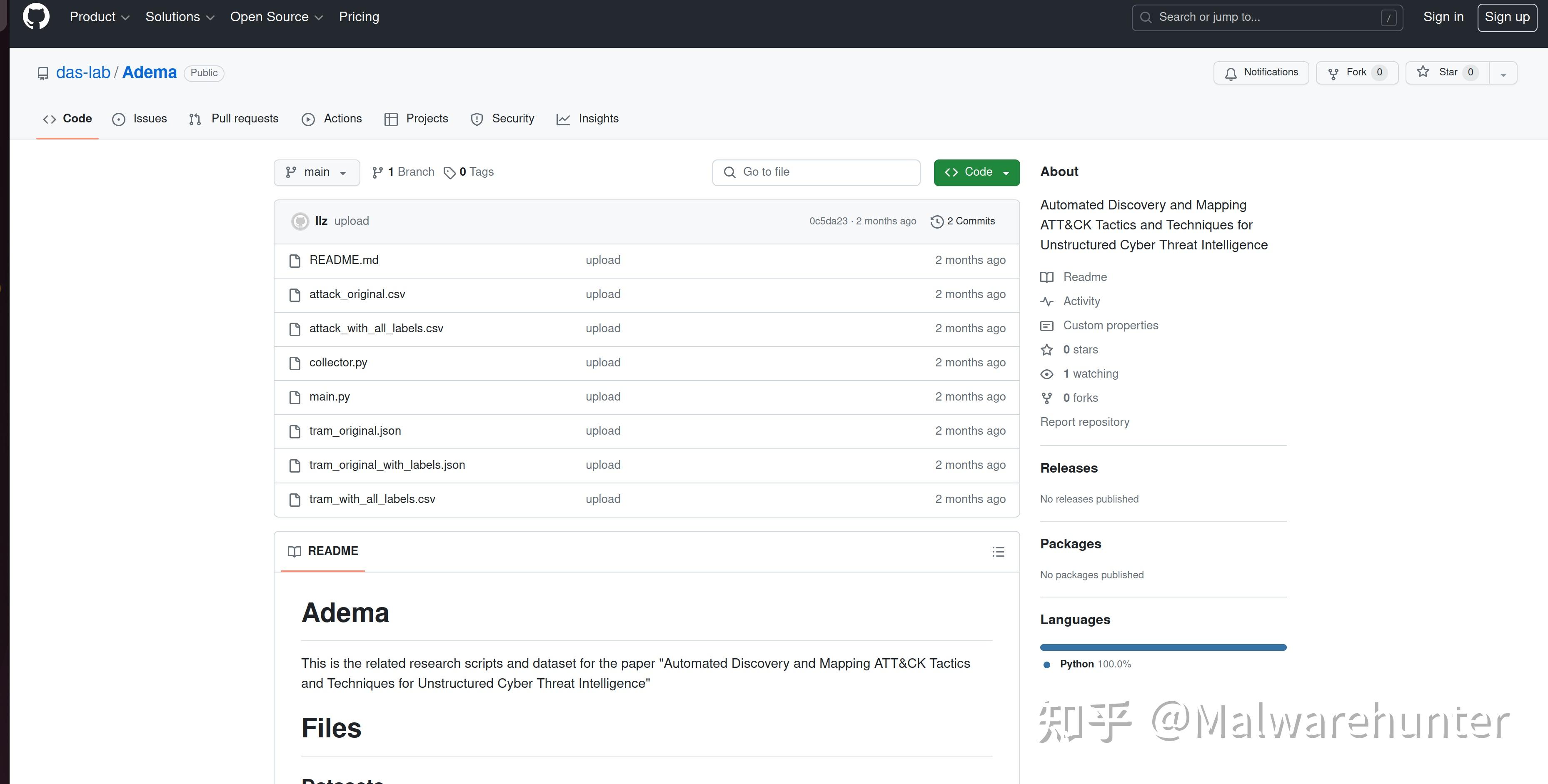Open the star lists dropdown arrow

click(x=1503, y=74)
